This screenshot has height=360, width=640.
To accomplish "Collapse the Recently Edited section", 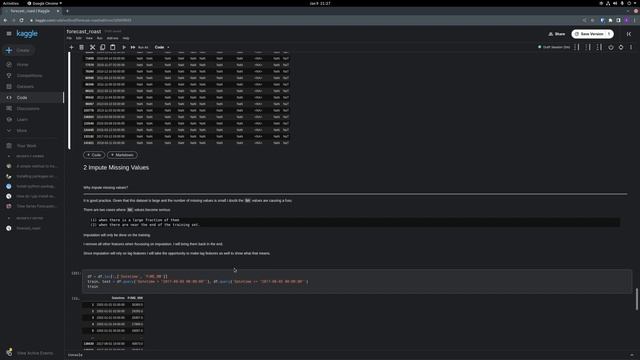I will 9,218.
